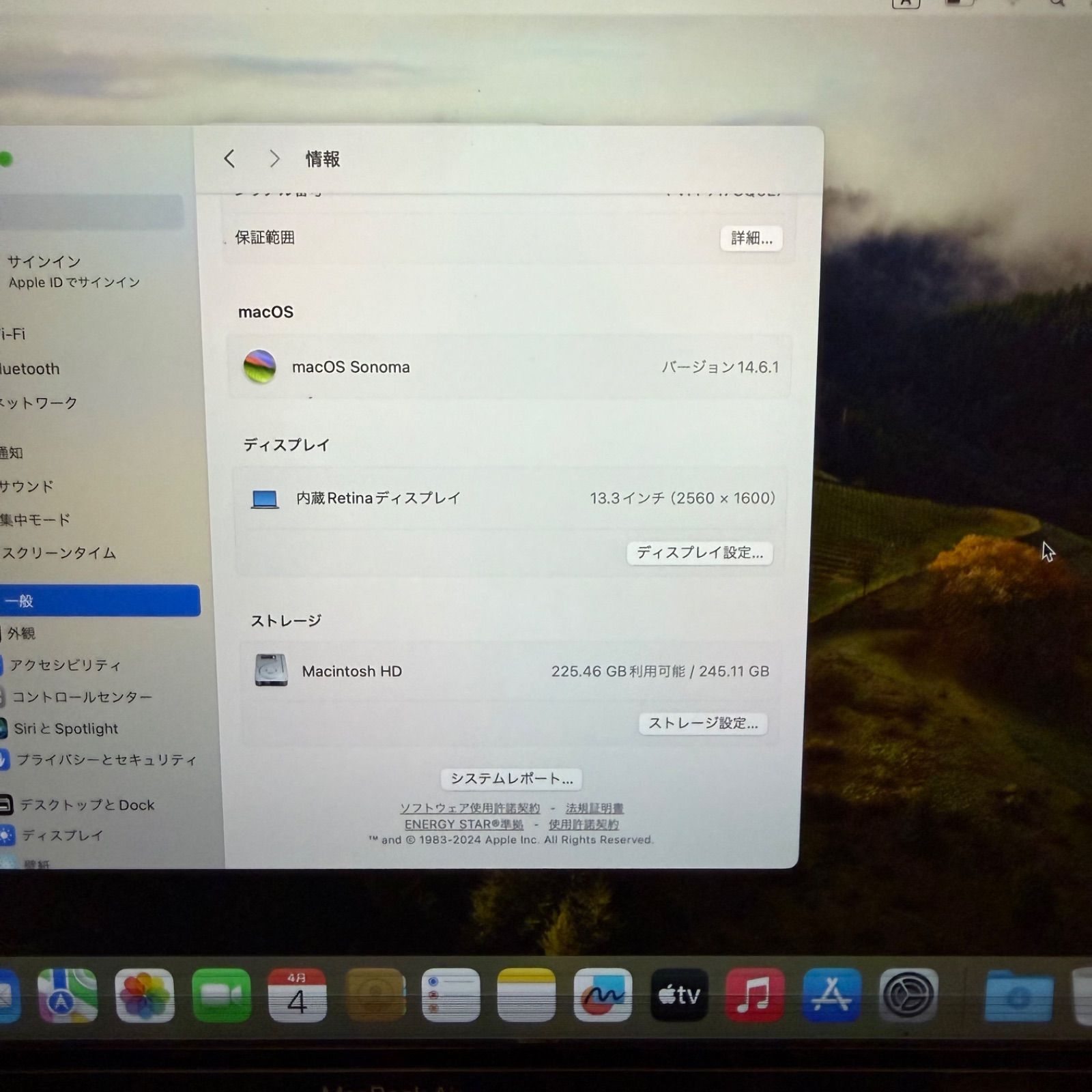Select スクリーンタイム in the sidebar
1092x1092 pixels.
[x=59, y=553]
